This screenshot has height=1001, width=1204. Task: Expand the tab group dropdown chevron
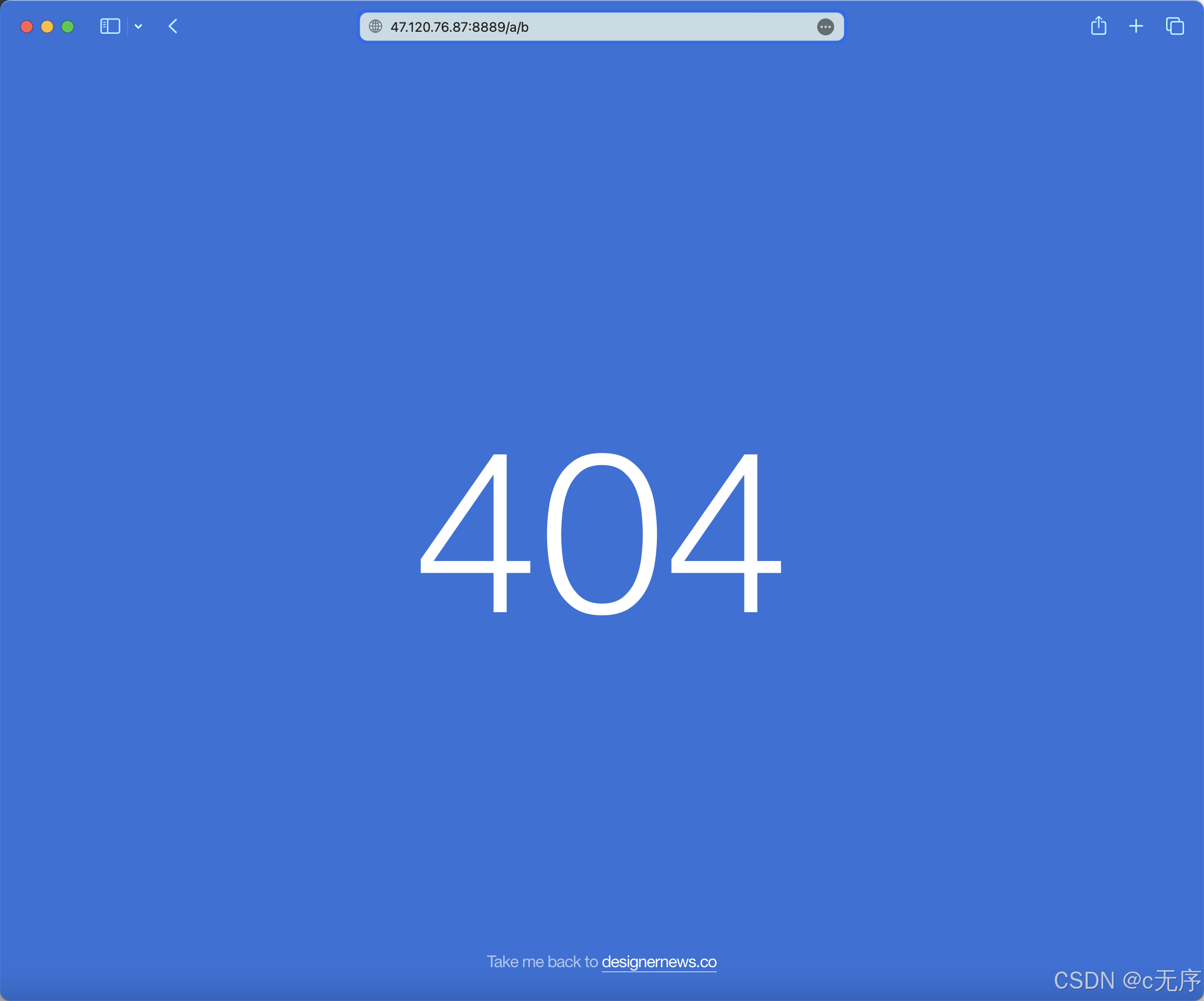click(x=138, y=26)
